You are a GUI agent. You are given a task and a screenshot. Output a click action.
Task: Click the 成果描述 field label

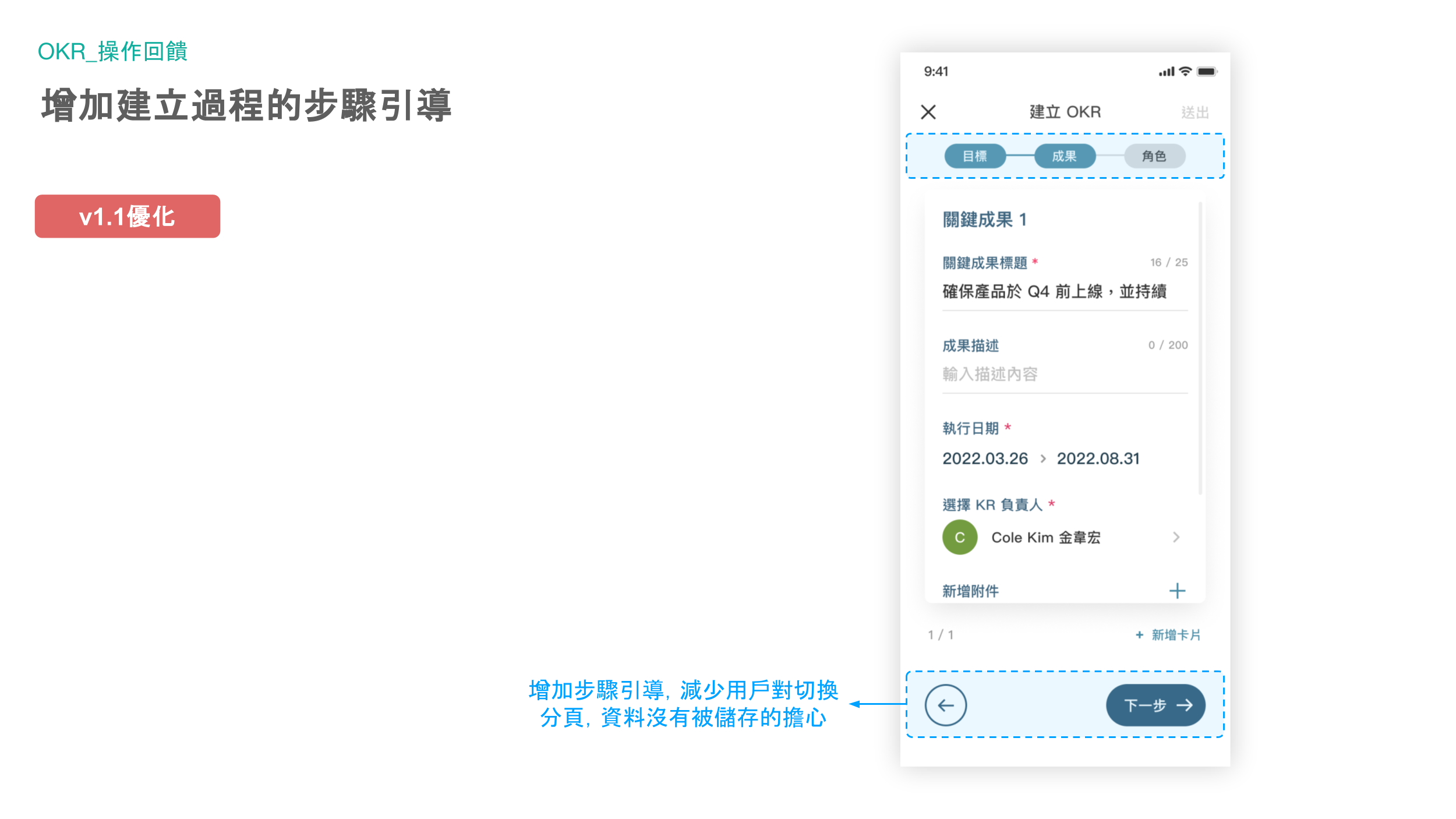(970, 346)
